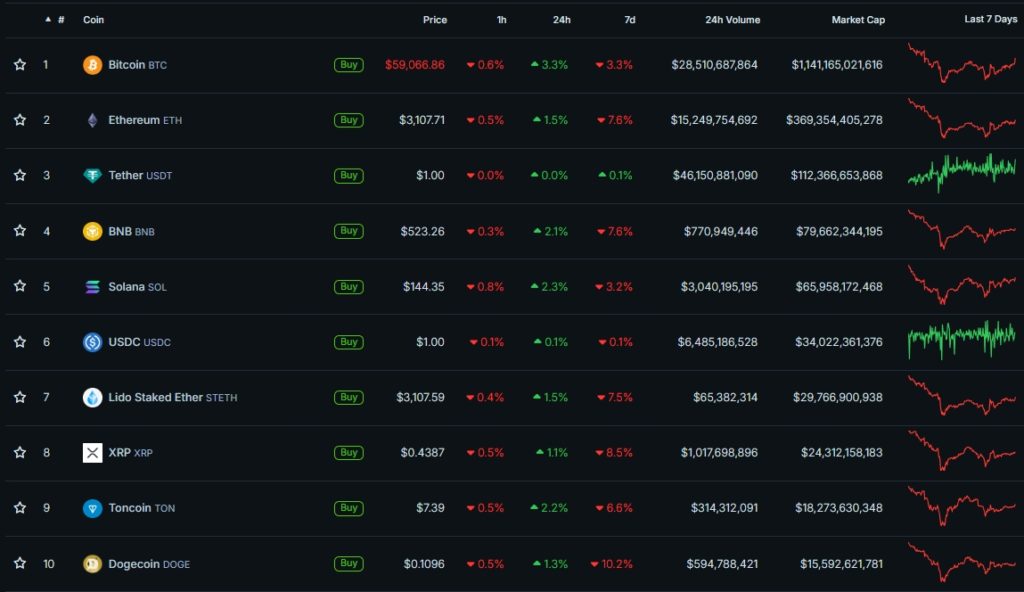Click Buy next to Lido Staked Ether
1024x592 pixels.
[348, 397]
